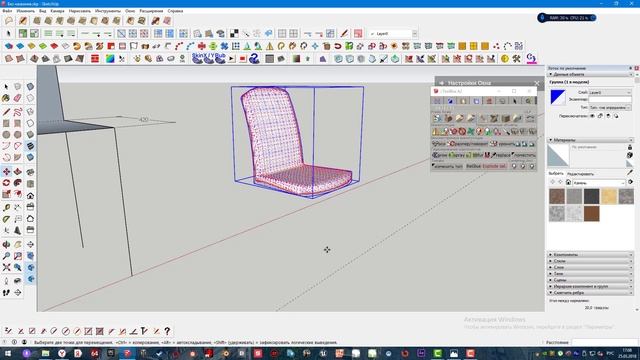The height and width of the screenshot is (360, 640).
Task: Expand the Компоненты panel
Action: click(590, 255)
